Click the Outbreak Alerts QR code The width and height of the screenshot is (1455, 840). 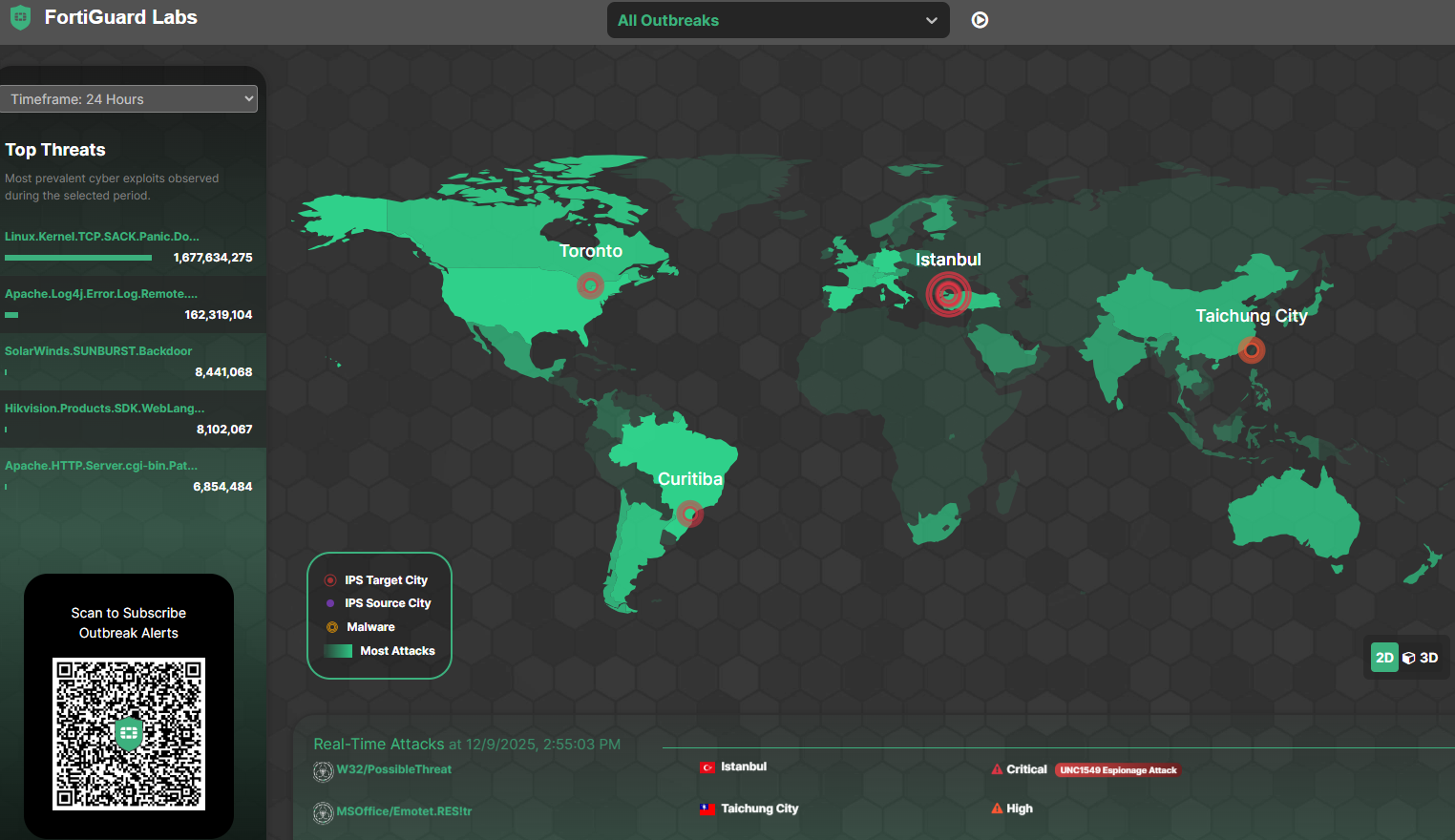[128, 734]
